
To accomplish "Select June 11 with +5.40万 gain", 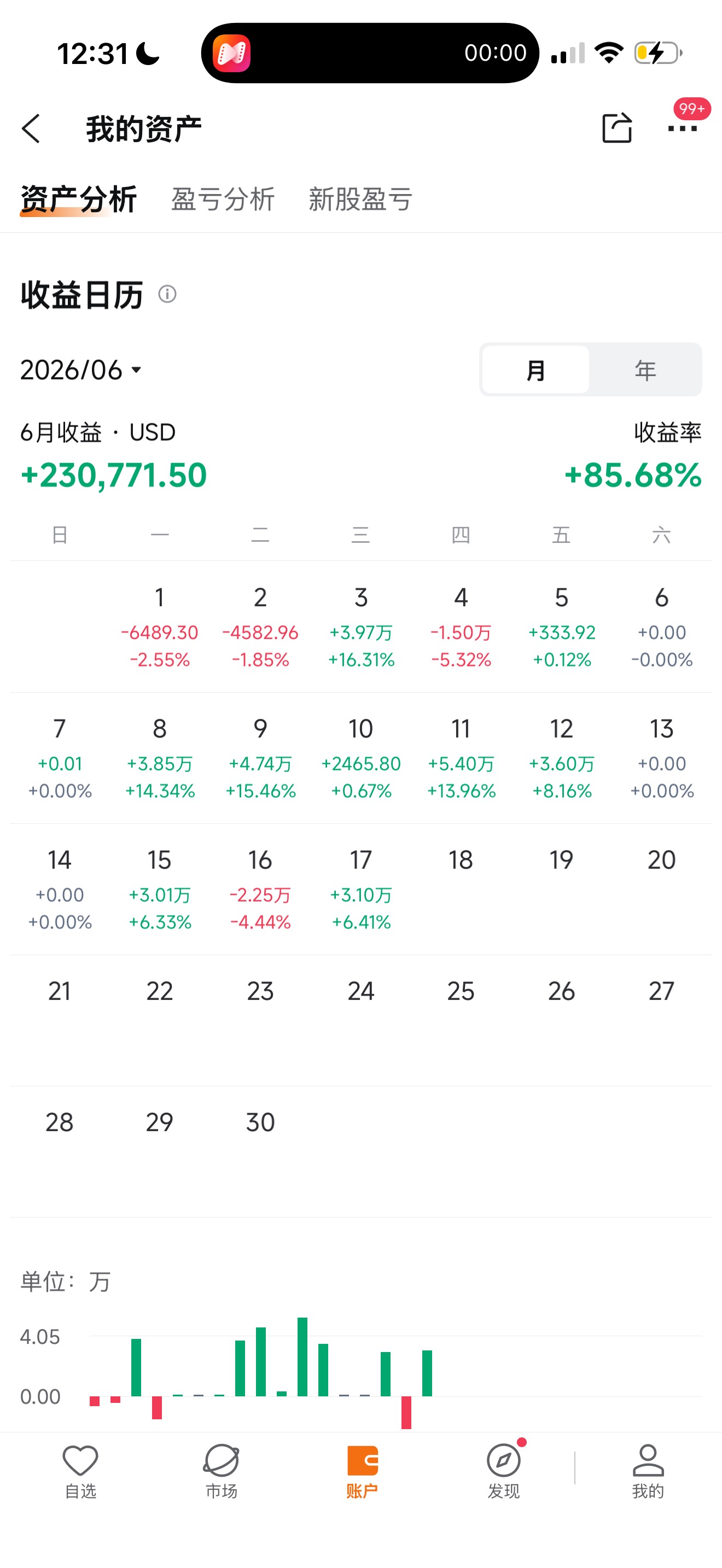I will click(x=461, y=758).
